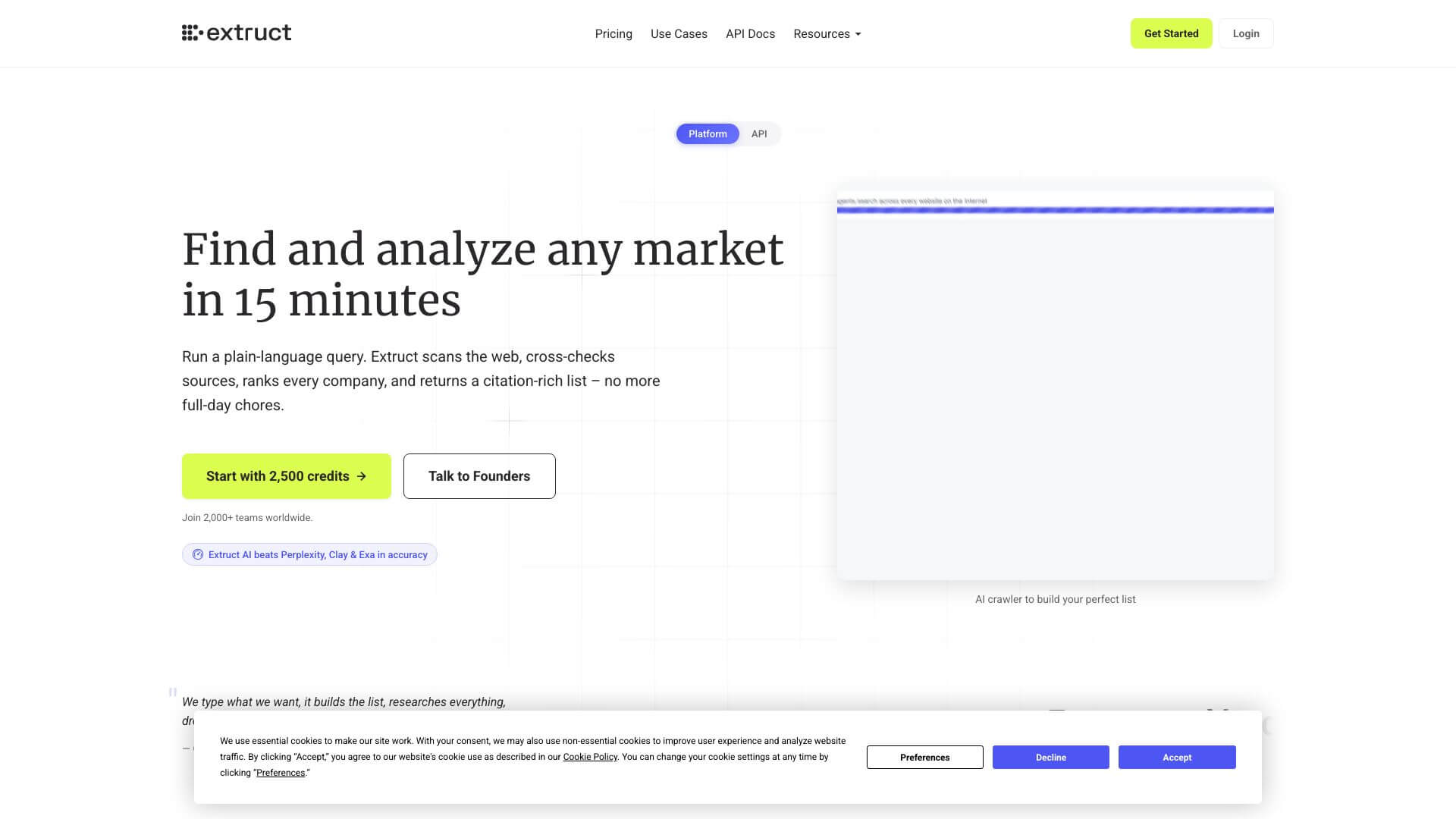
Task: Open the Pricing page
Action: click(x=613, y=33)
